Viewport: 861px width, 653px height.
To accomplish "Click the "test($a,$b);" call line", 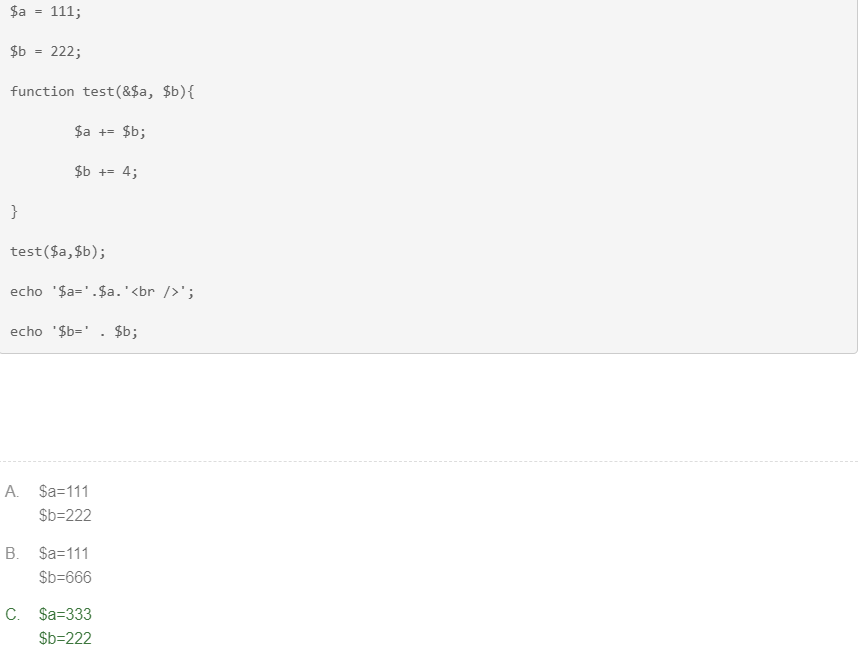I will point(58,251).
